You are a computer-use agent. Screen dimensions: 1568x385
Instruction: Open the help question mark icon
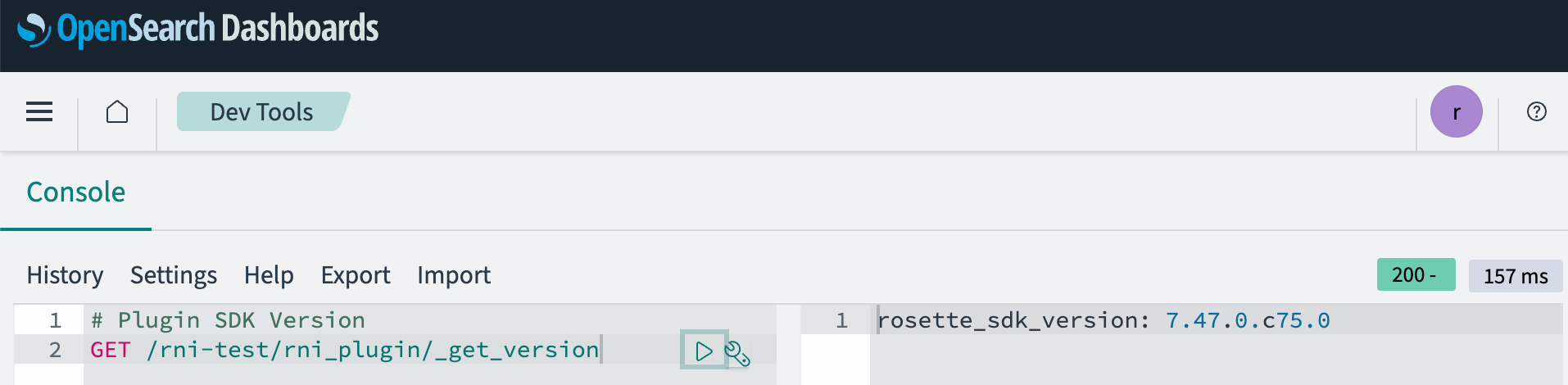pyautogui.click(x=1537, y=111)
